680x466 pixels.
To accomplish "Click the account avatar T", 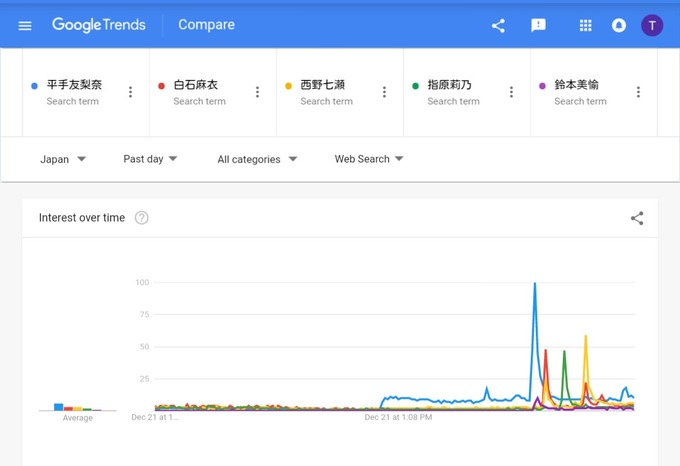I will pos(652,25).
